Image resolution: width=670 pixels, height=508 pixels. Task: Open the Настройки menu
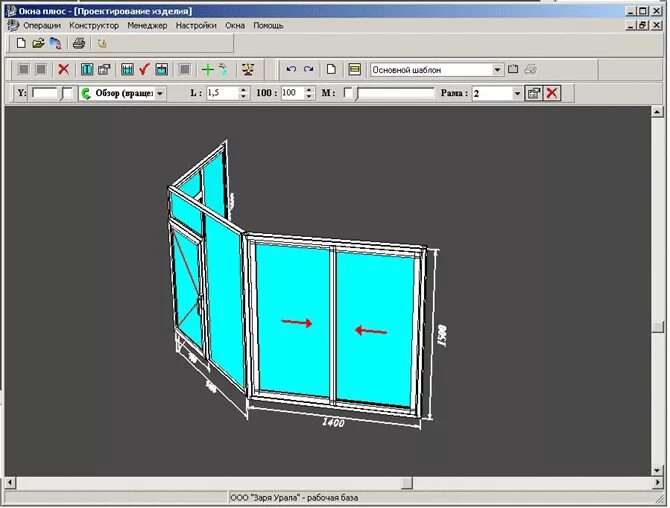(x=196, y=26)
